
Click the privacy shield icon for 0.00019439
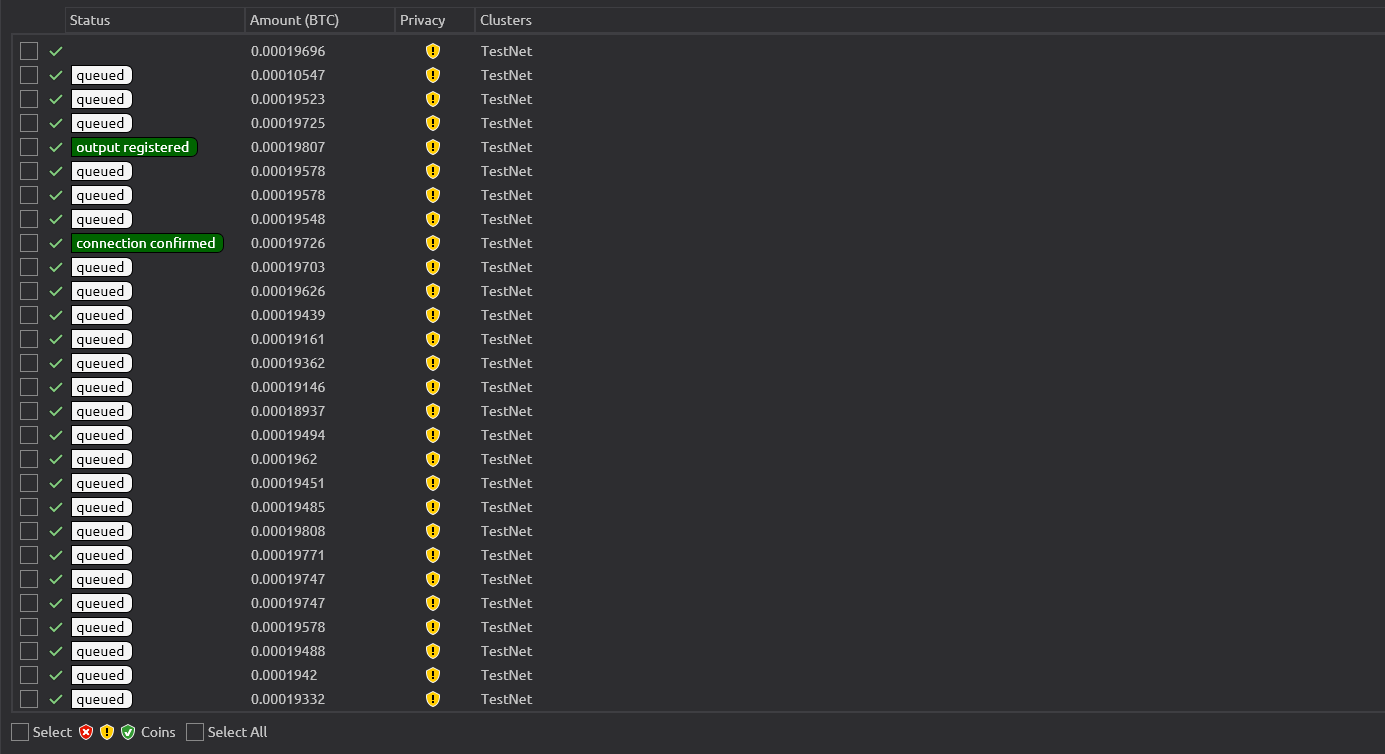click(433, 315)
